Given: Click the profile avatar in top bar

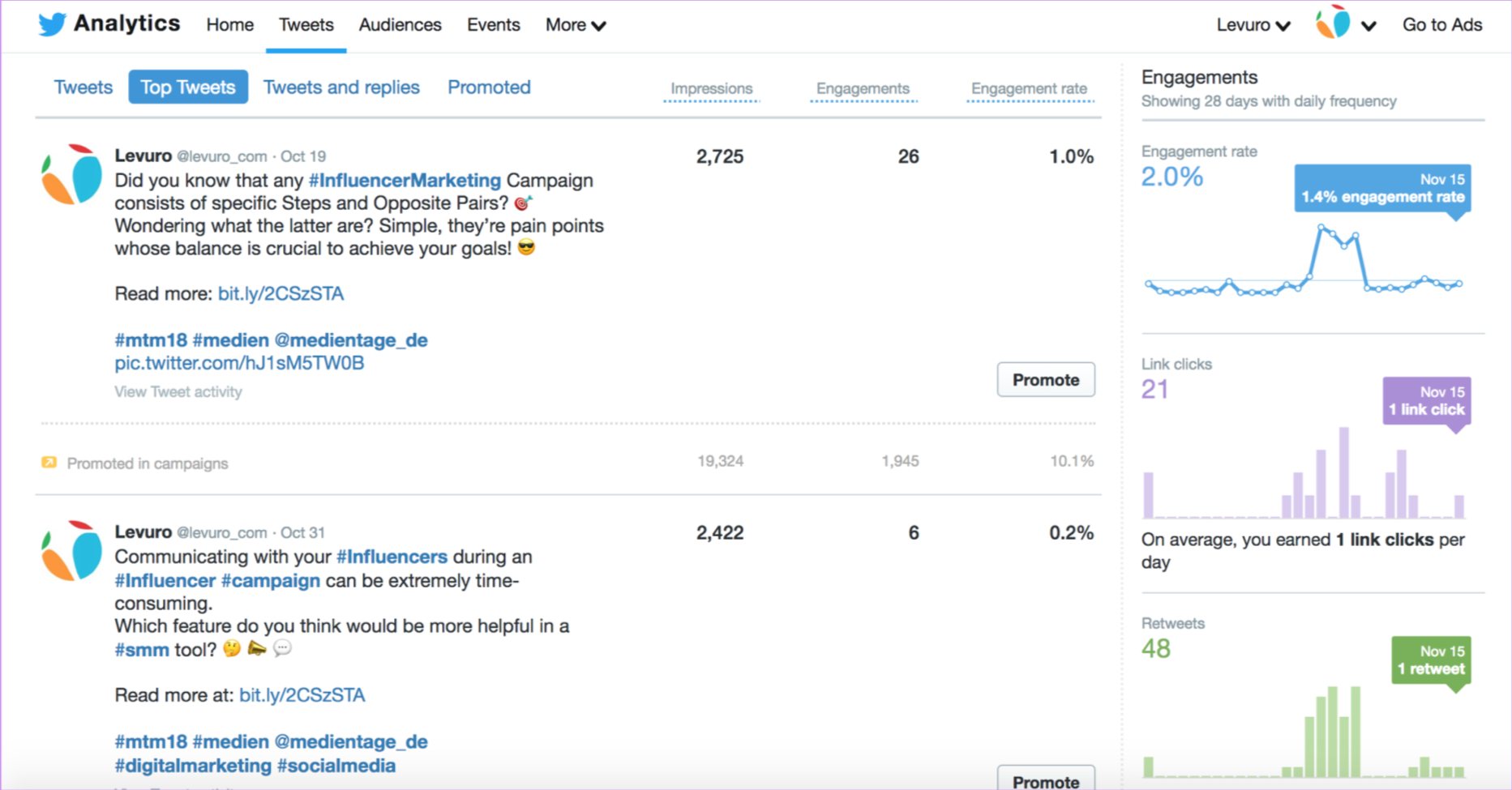Looking at the screenshot, I should [x=1333, y=23].
